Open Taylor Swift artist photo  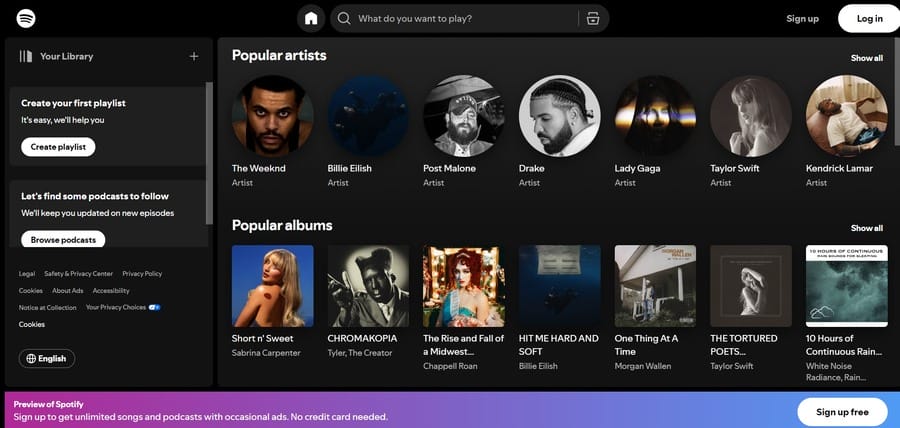[x=751, y=116]
